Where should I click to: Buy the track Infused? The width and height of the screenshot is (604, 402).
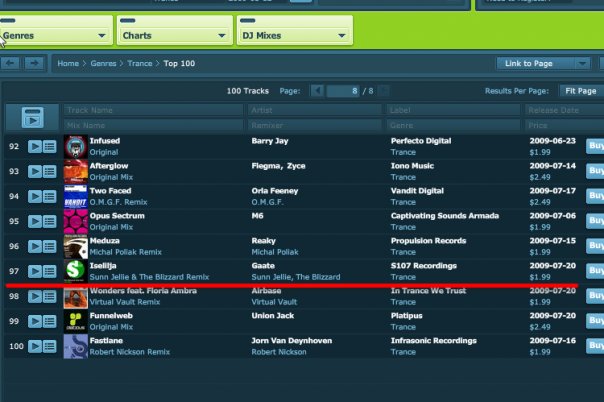point(595,147)
